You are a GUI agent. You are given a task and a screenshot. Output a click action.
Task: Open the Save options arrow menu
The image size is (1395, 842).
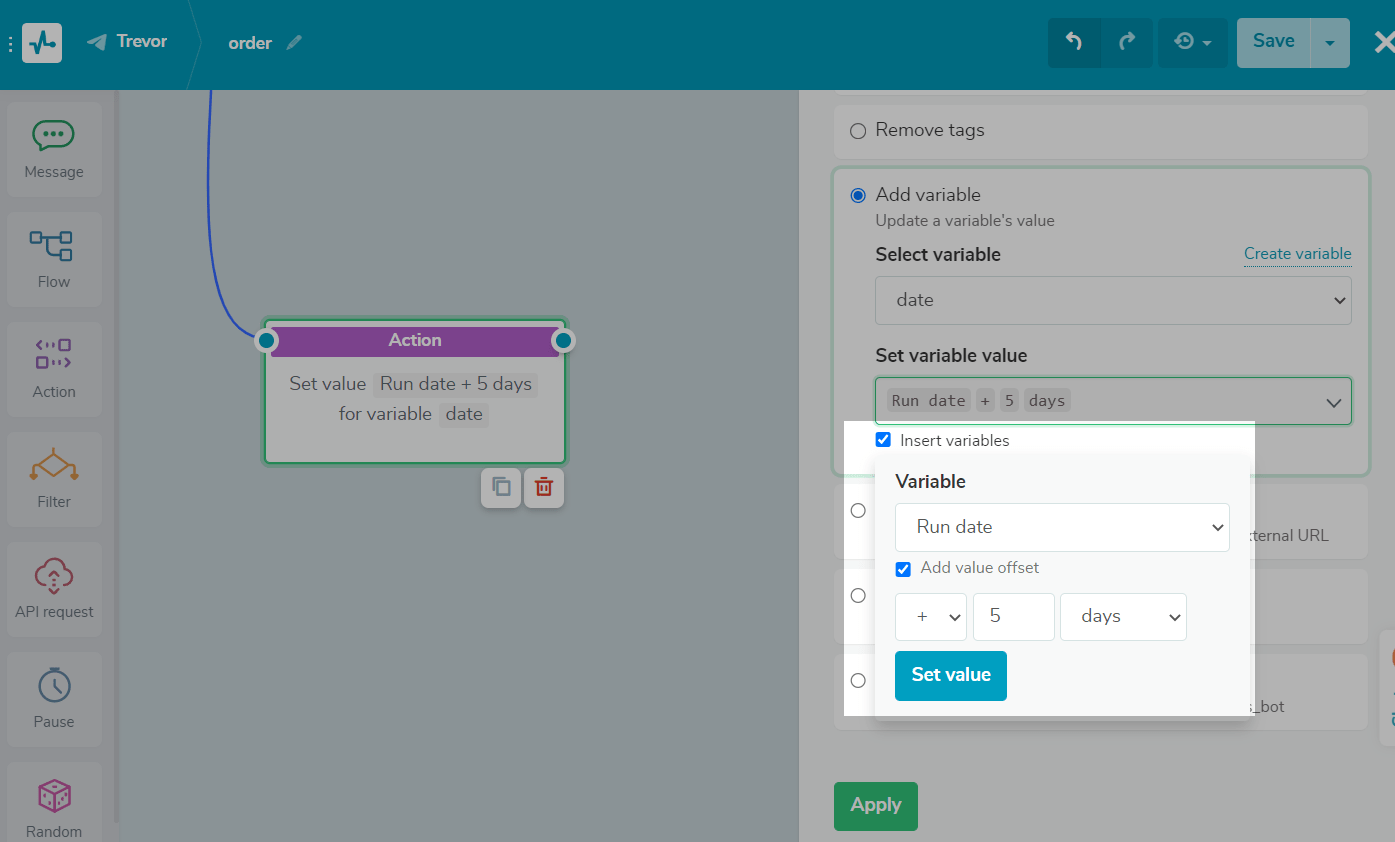pos(1329,43)
